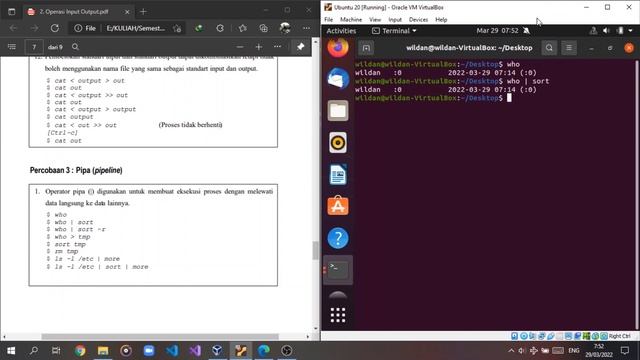Zoom out the PDF document
Image resolution: width=640 pixels, height=360 pixels.
[240, 47]
